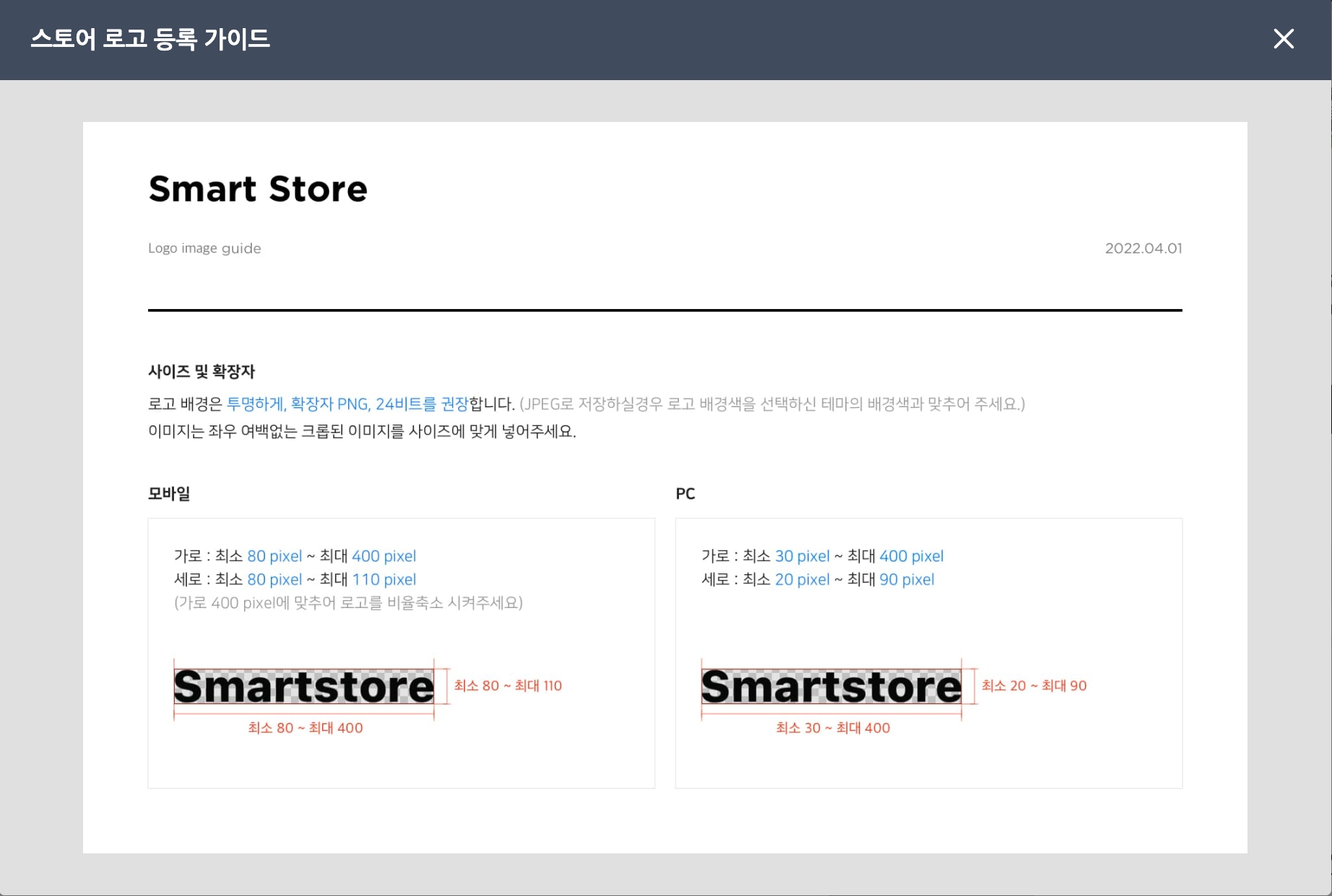Click the gray JPEG background color note
Screen dimensions: 1332x896
tap(772, 404)
